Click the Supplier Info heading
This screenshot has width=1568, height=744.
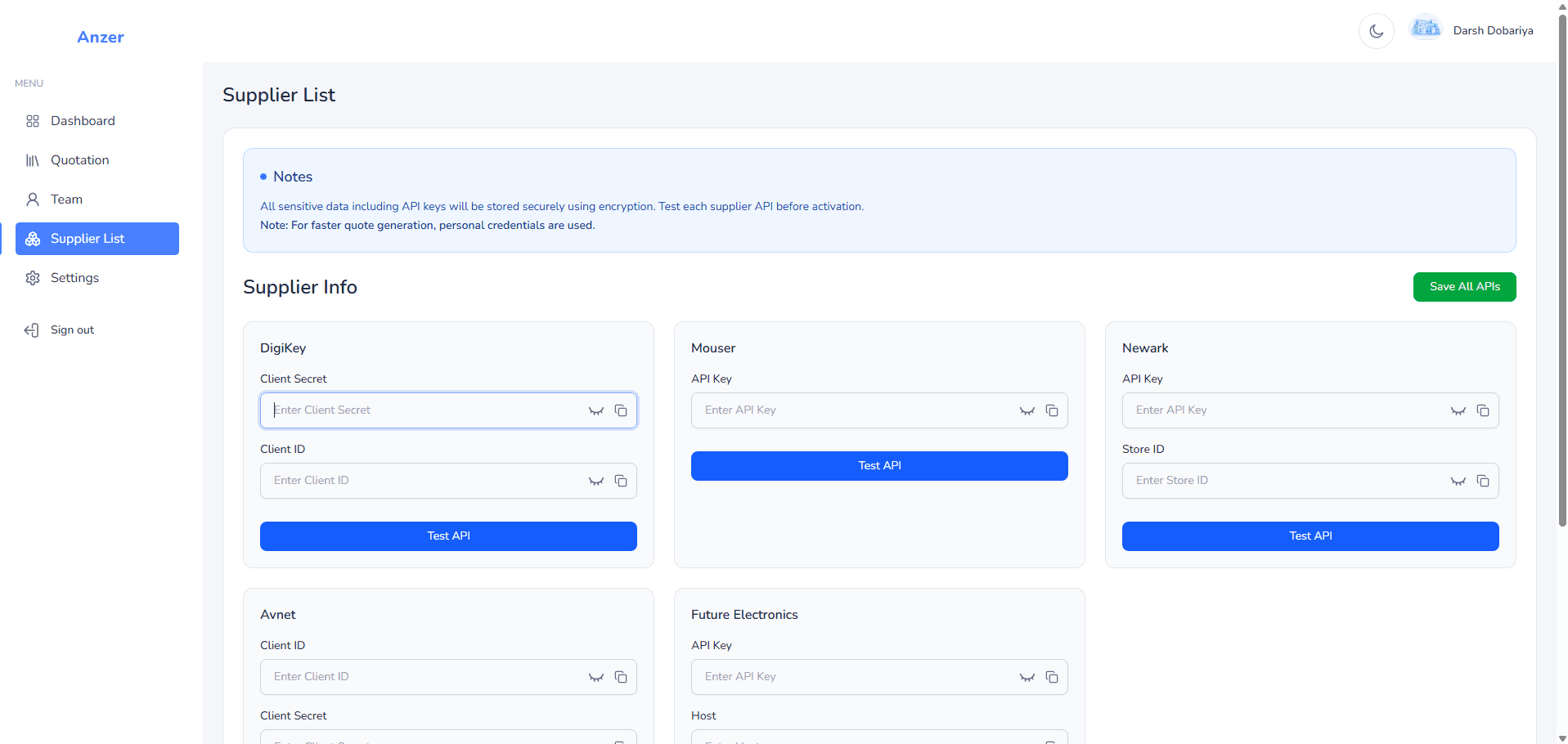coord(300,287)
